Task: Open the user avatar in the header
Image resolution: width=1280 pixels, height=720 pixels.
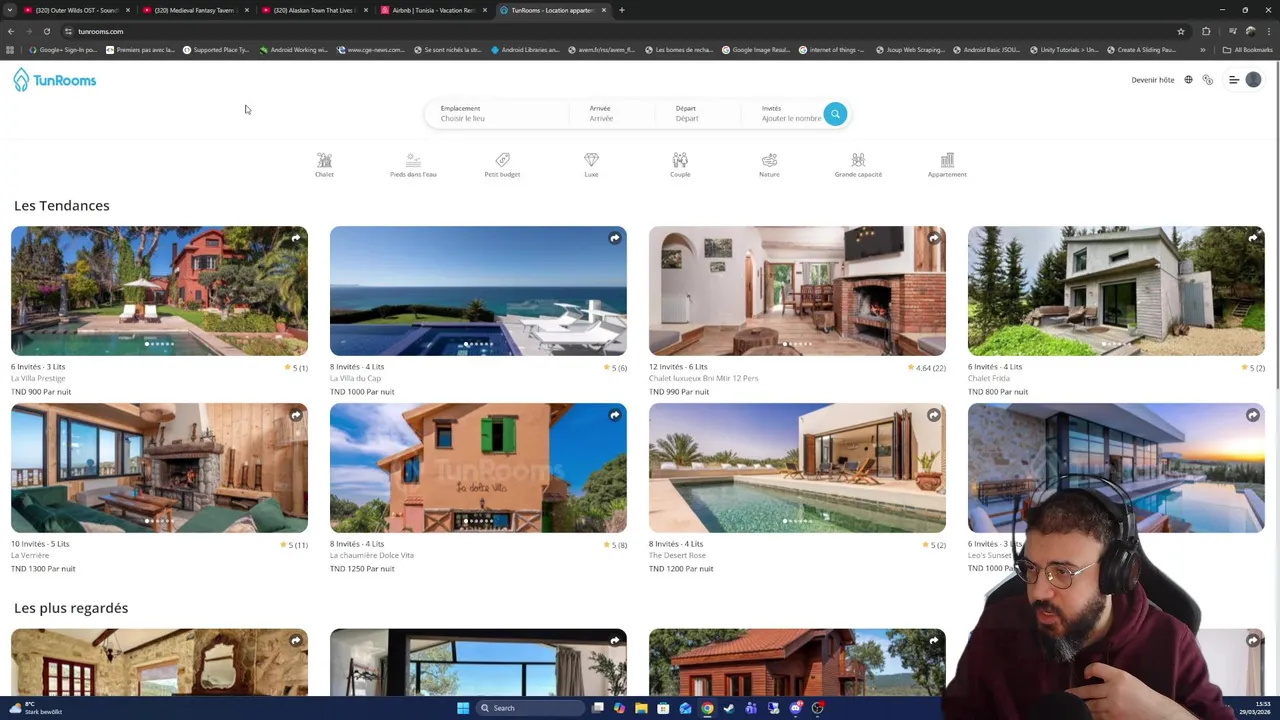Action: [1253, 80]
